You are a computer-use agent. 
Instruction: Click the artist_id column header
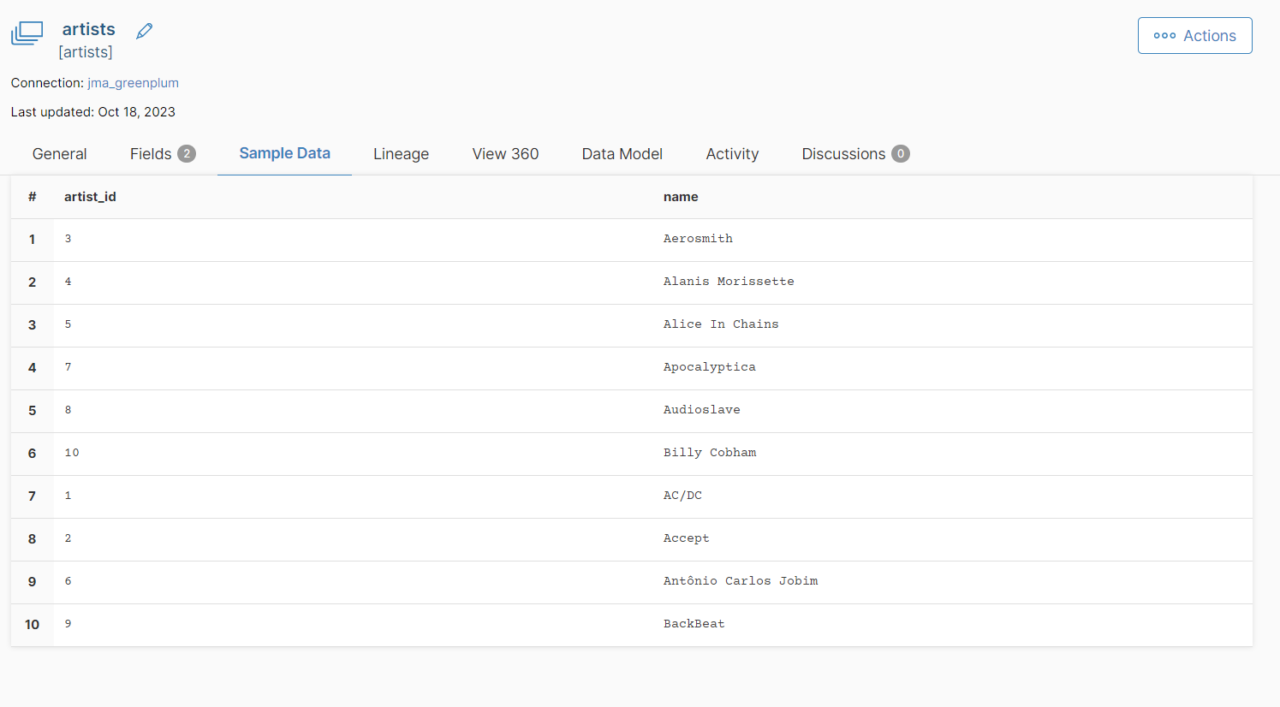point(90,197)
